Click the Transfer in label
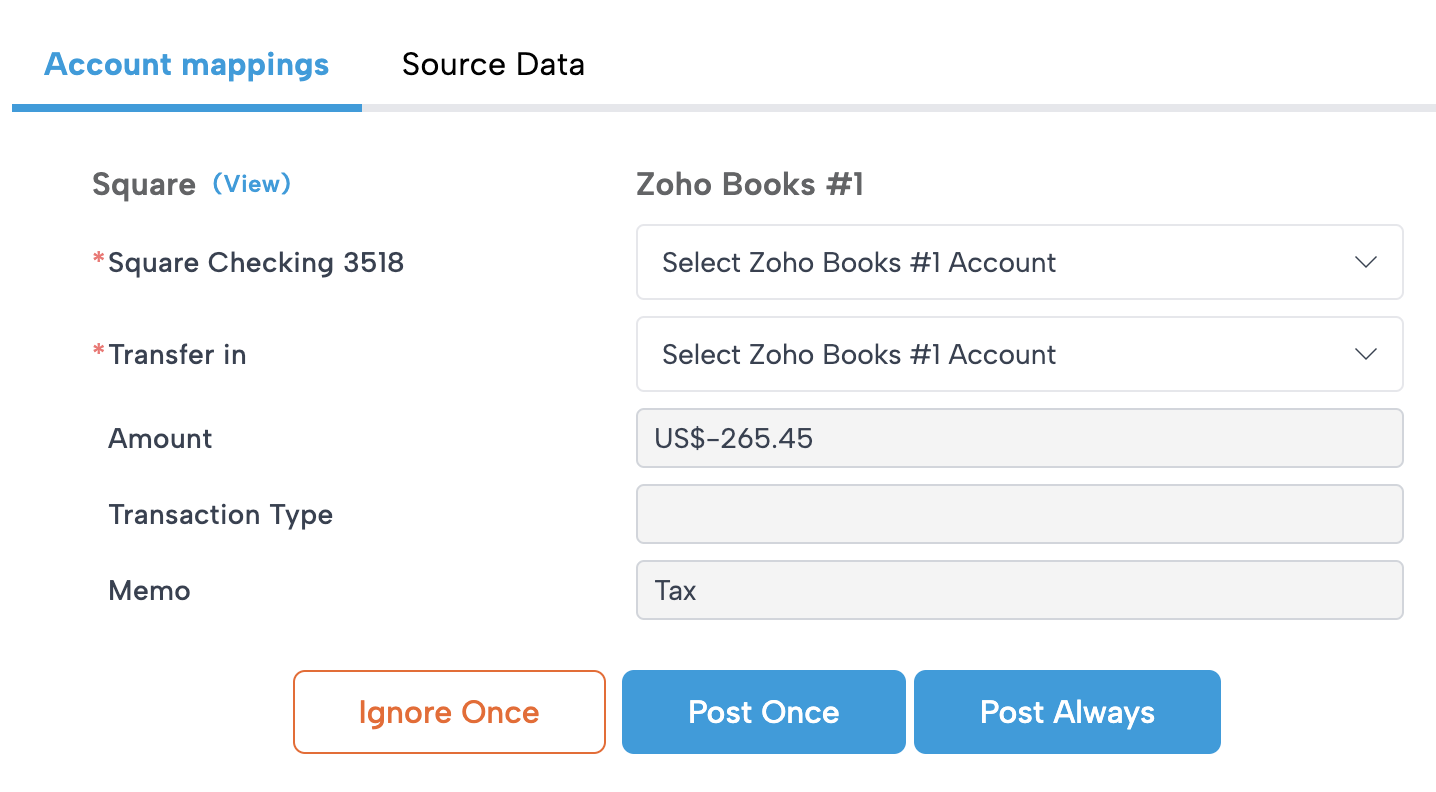 click(177, 355)
